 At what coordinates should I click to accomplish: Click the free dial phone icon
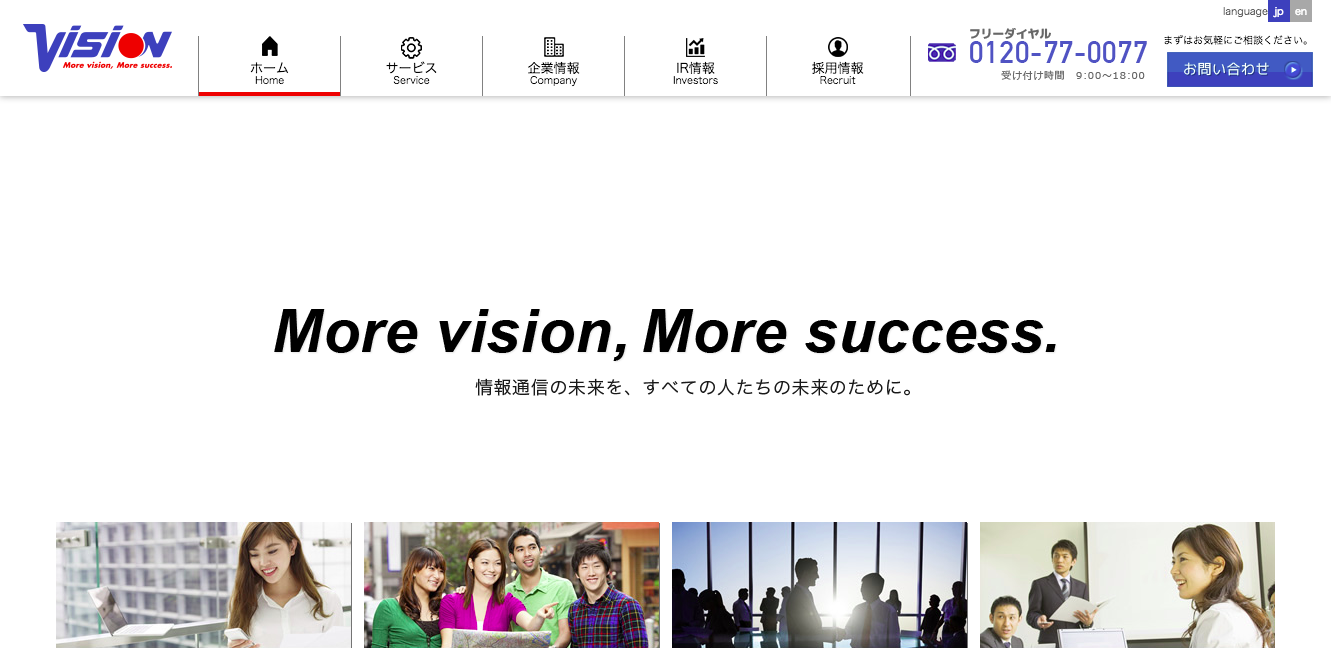(941, 53)
